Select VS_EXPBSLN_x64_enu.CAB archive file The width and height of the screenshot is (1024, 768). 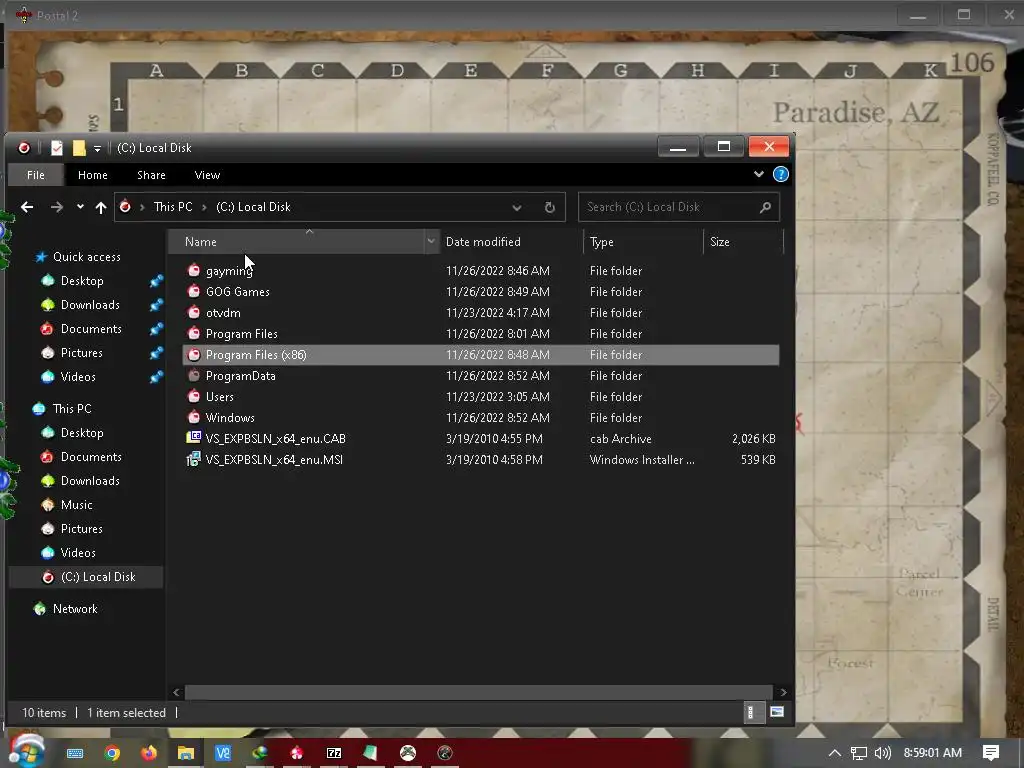click(x=276, y=439)
